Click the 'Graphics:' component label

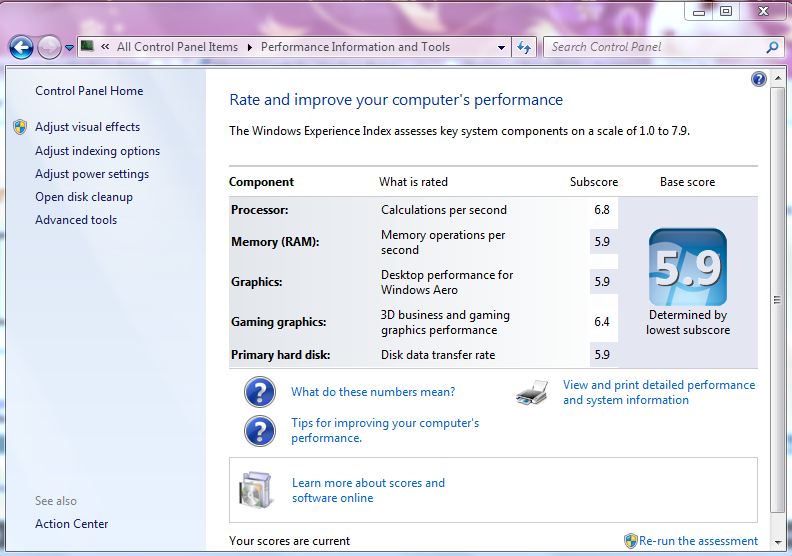click(x=257, y=282)
